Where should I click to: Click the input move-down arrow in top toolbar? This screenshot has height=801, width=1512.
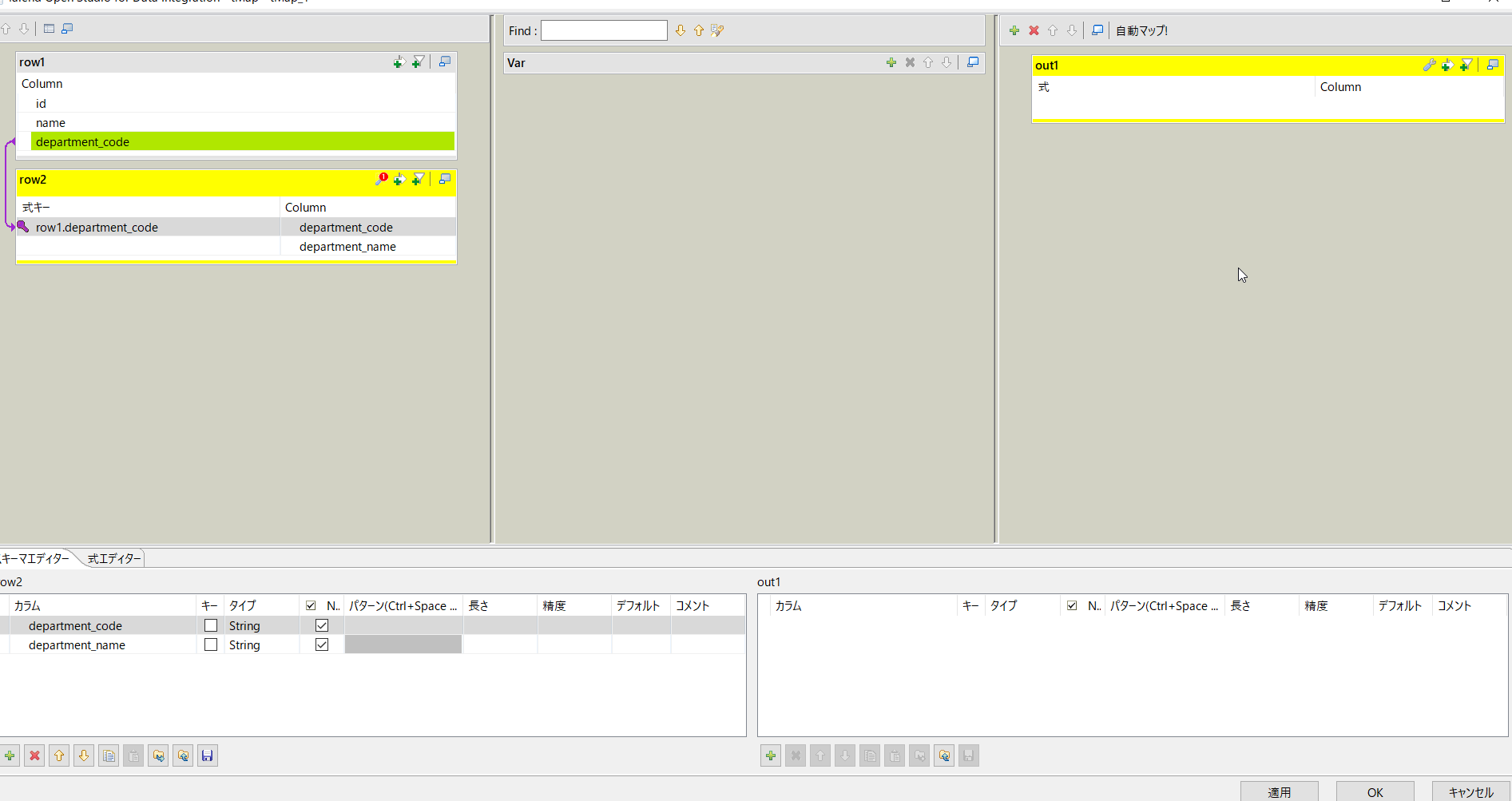coord(24,29)
